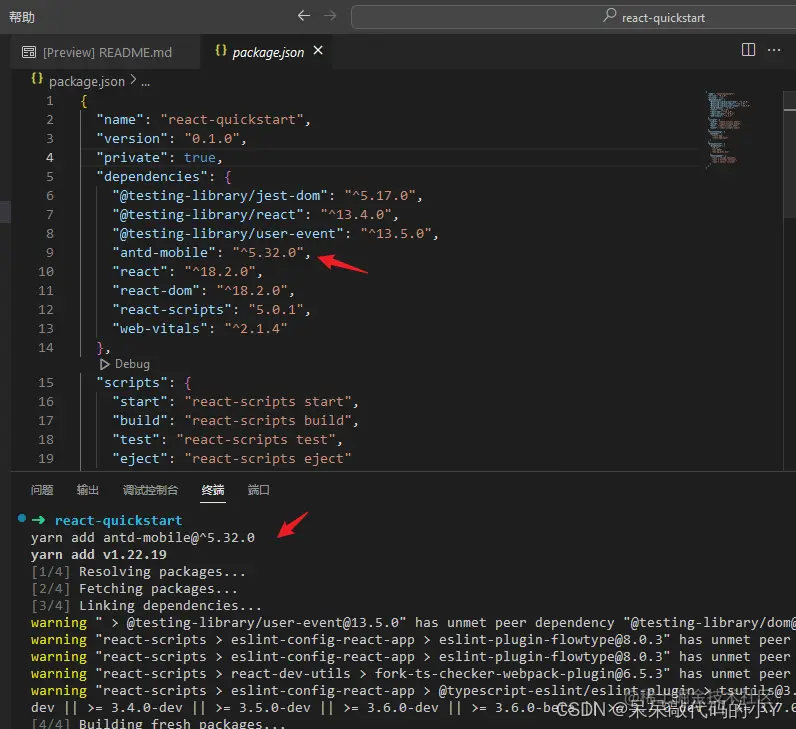This screenshot has width=796, height=729.
Task: Click the Debug play triangle icon
Action: pyautogui.click(x=105, y=364)
